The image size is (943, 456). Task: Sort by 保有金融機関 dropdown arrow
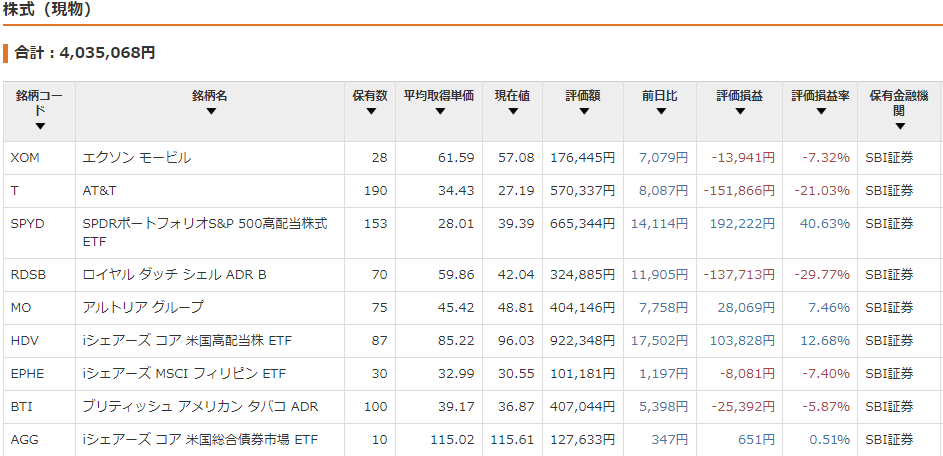click(899, 127)
